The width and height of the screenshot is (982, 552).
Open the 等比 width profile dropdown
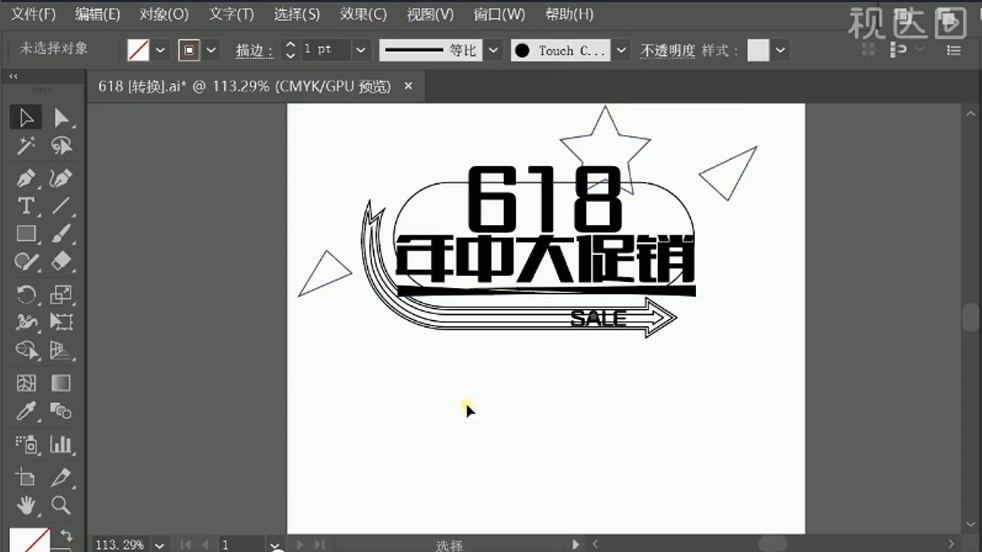coord(494,50)
